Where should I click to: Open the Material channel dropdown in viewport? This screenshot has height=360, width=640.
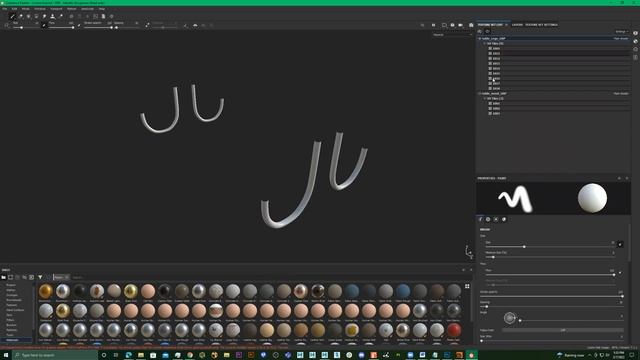tap(452, 35)
